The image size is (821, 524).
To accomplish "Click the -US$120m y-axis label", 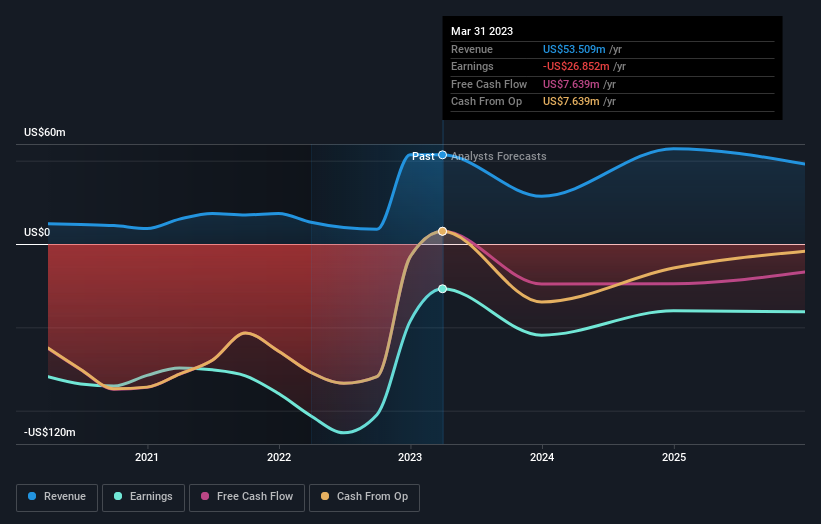I will point(49,432).
